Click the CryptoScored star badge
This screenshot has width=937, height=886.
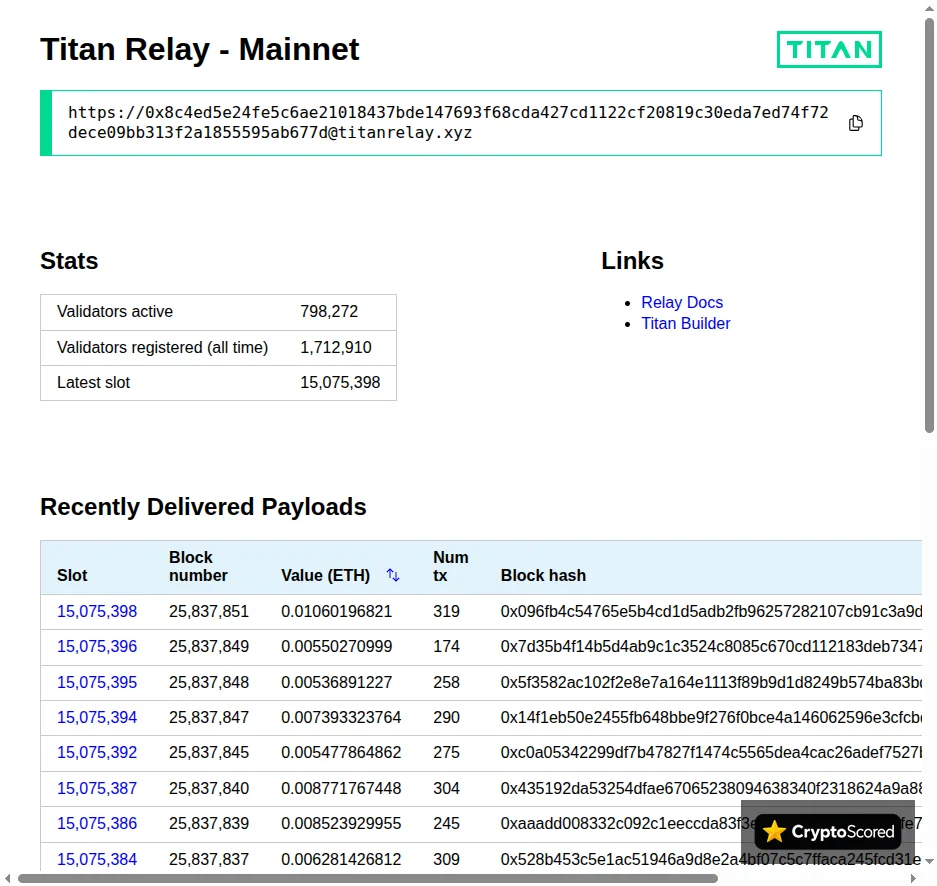[x=828, y=831]
